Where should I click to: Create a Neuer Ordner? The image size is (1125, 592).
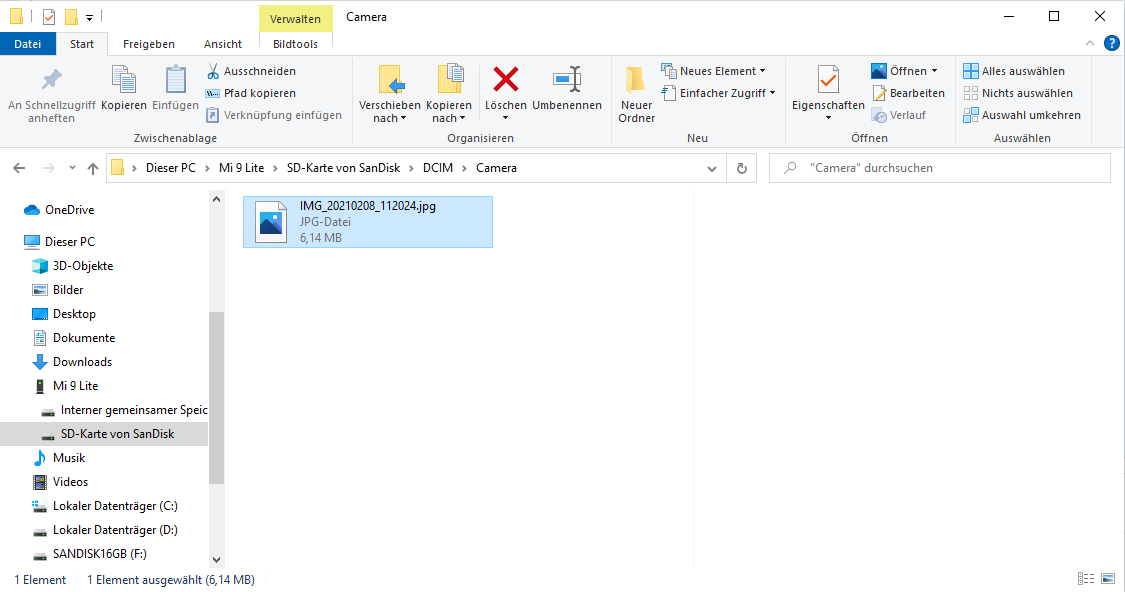pos(636,95)
